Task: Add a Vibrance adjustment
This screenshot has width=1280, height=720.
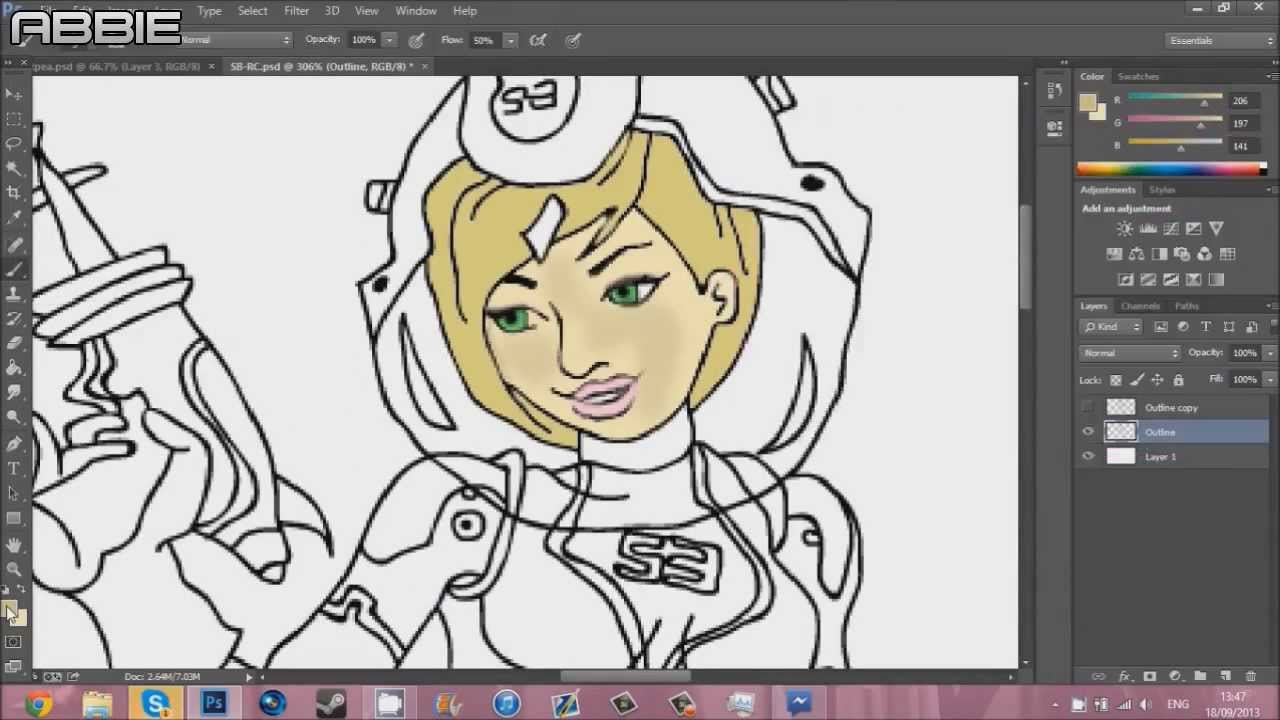Action: pyautogui.click(x=1216, y=229)
